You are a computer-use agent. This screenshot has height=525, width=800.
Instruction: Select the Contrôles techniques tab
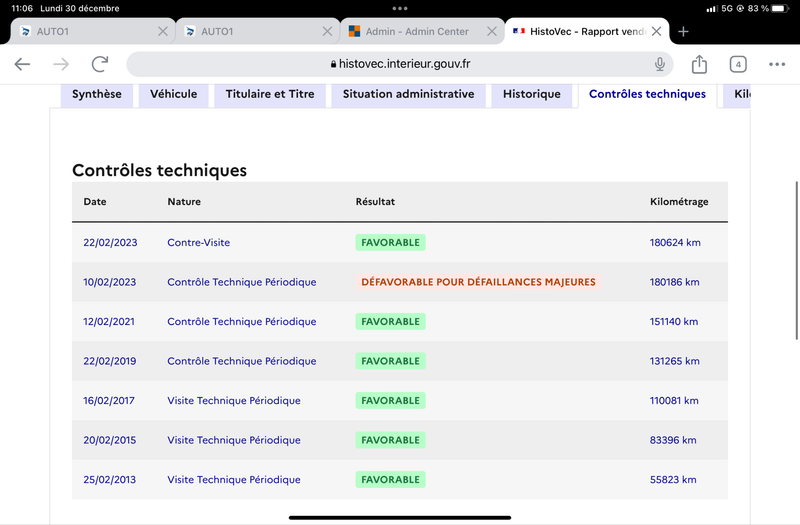tap(647, 94)
